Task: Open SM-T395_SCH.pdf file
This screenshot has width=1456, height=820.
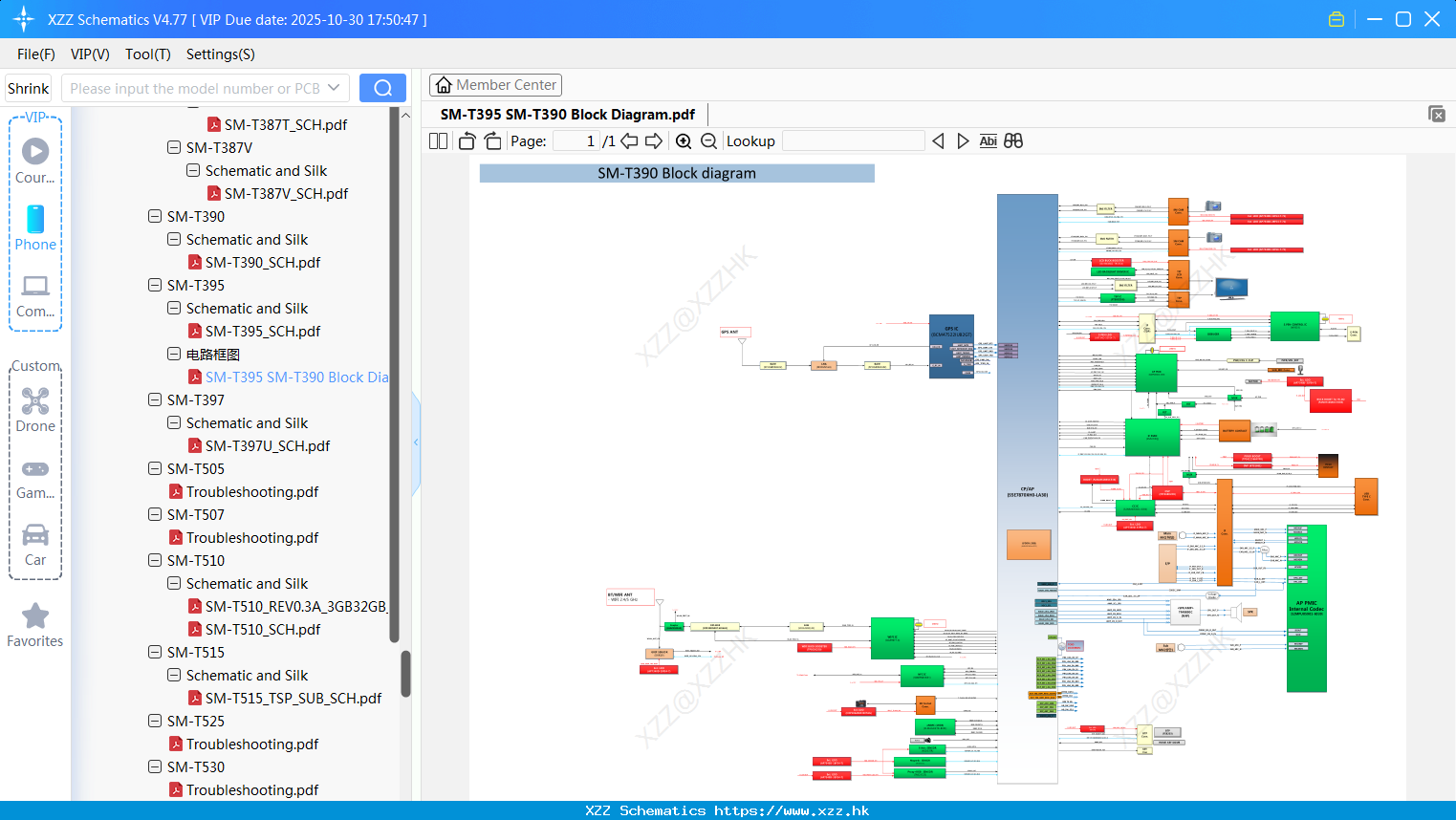Action: pyautogui.click(x=263, y=331)
